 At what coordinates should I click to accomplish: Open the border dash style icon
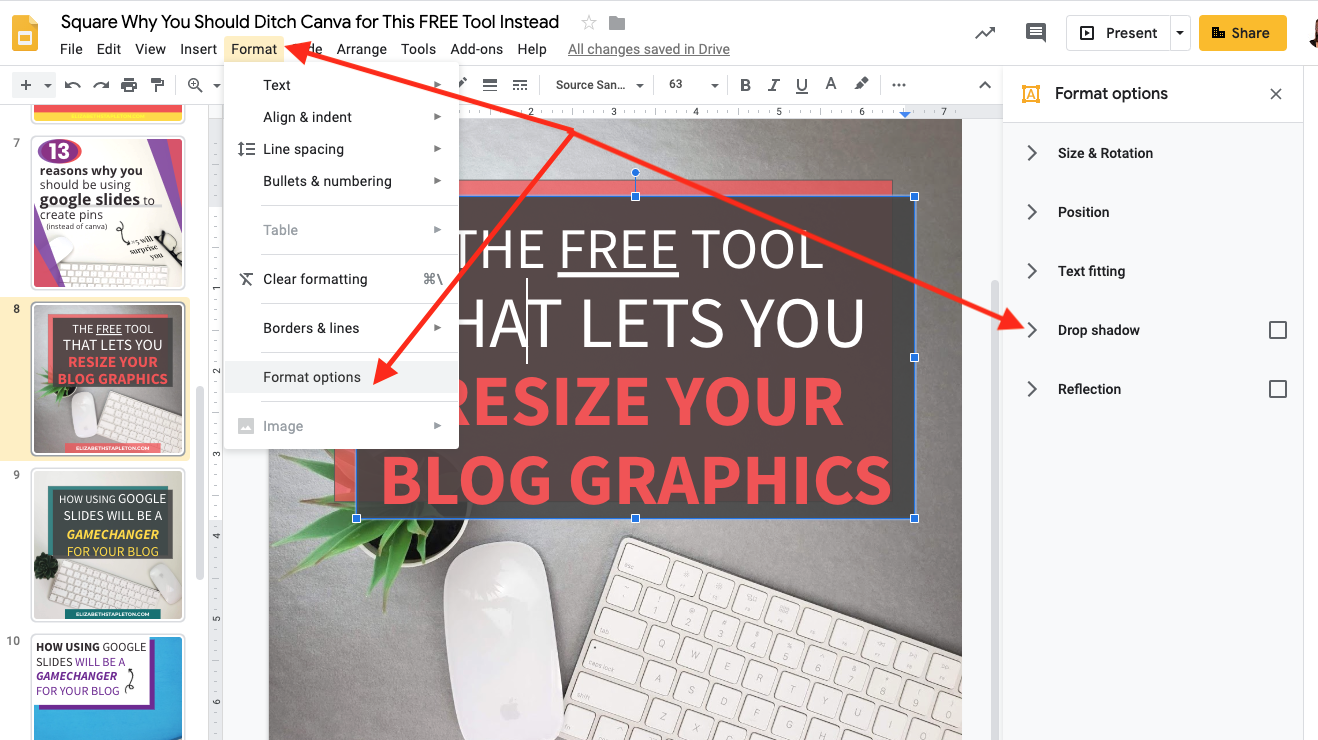pos(519,85)
